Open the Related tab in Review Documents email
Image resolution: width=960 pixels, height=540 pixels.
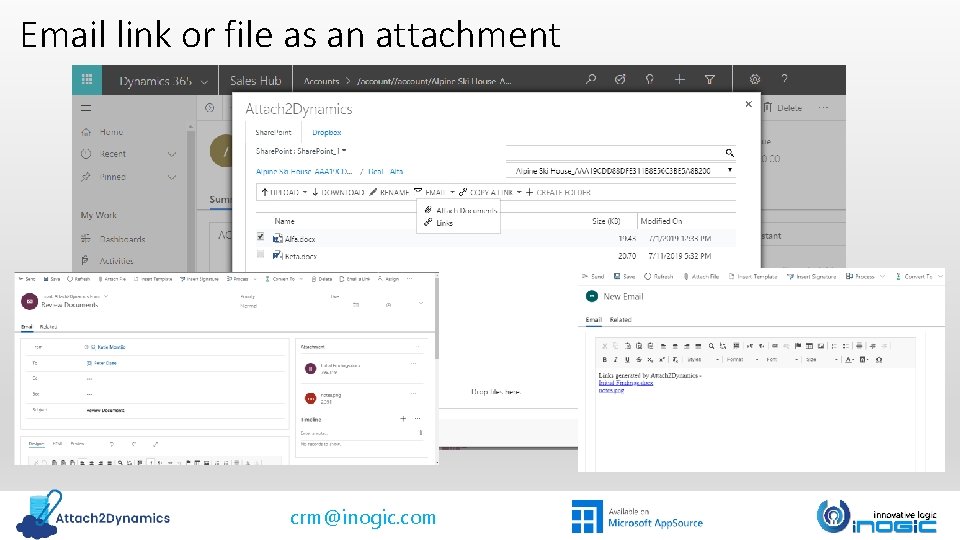point(48,327)
